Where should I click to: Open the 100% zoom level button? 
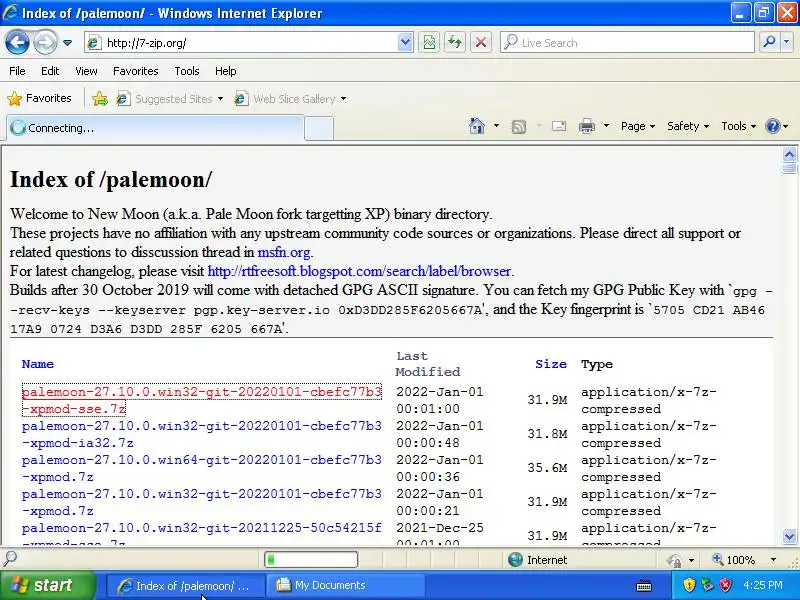pyautogui.click(x=734, y=560)
